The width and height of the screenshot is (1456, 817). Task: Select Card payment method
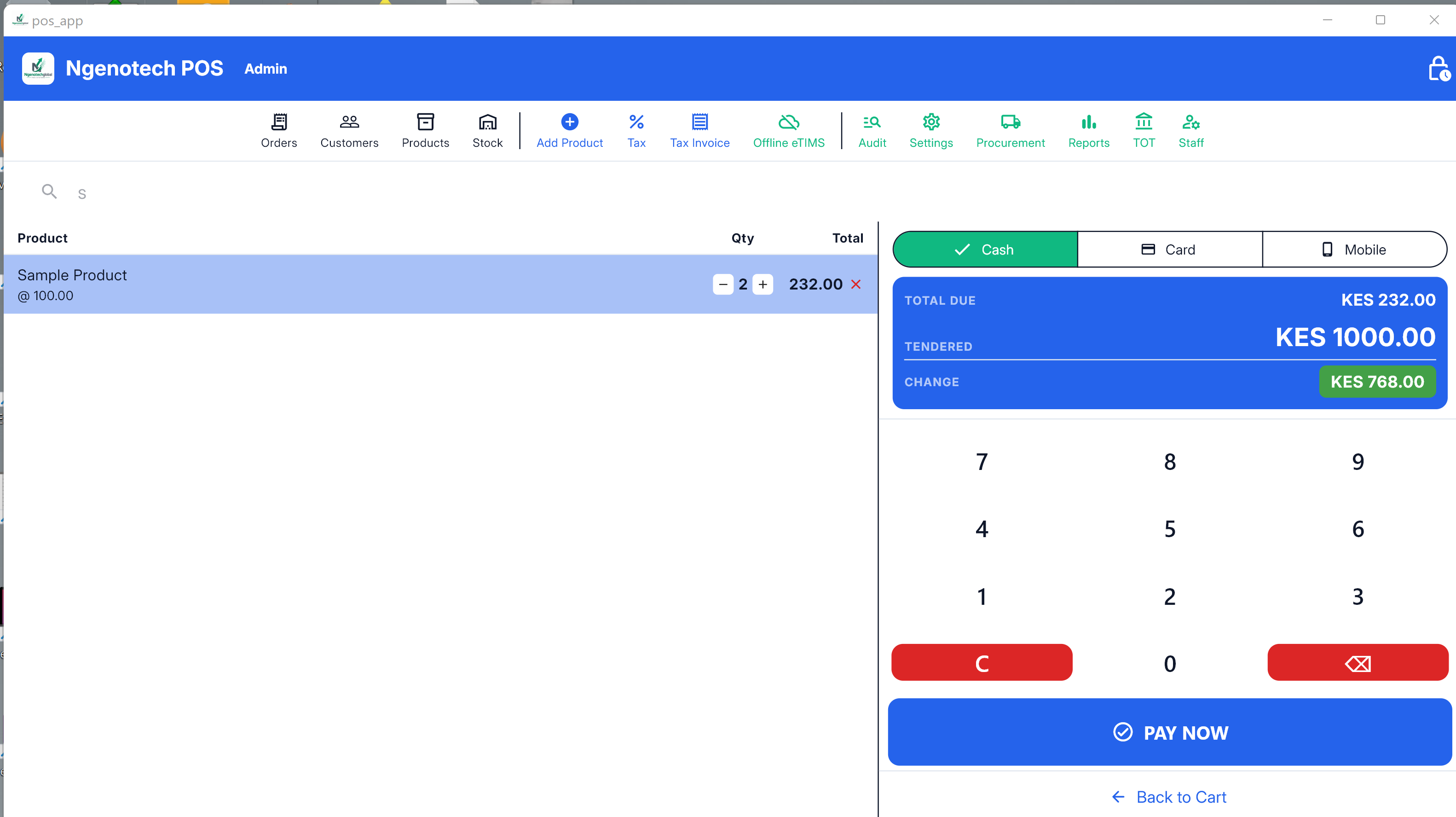click(1169, 249)
